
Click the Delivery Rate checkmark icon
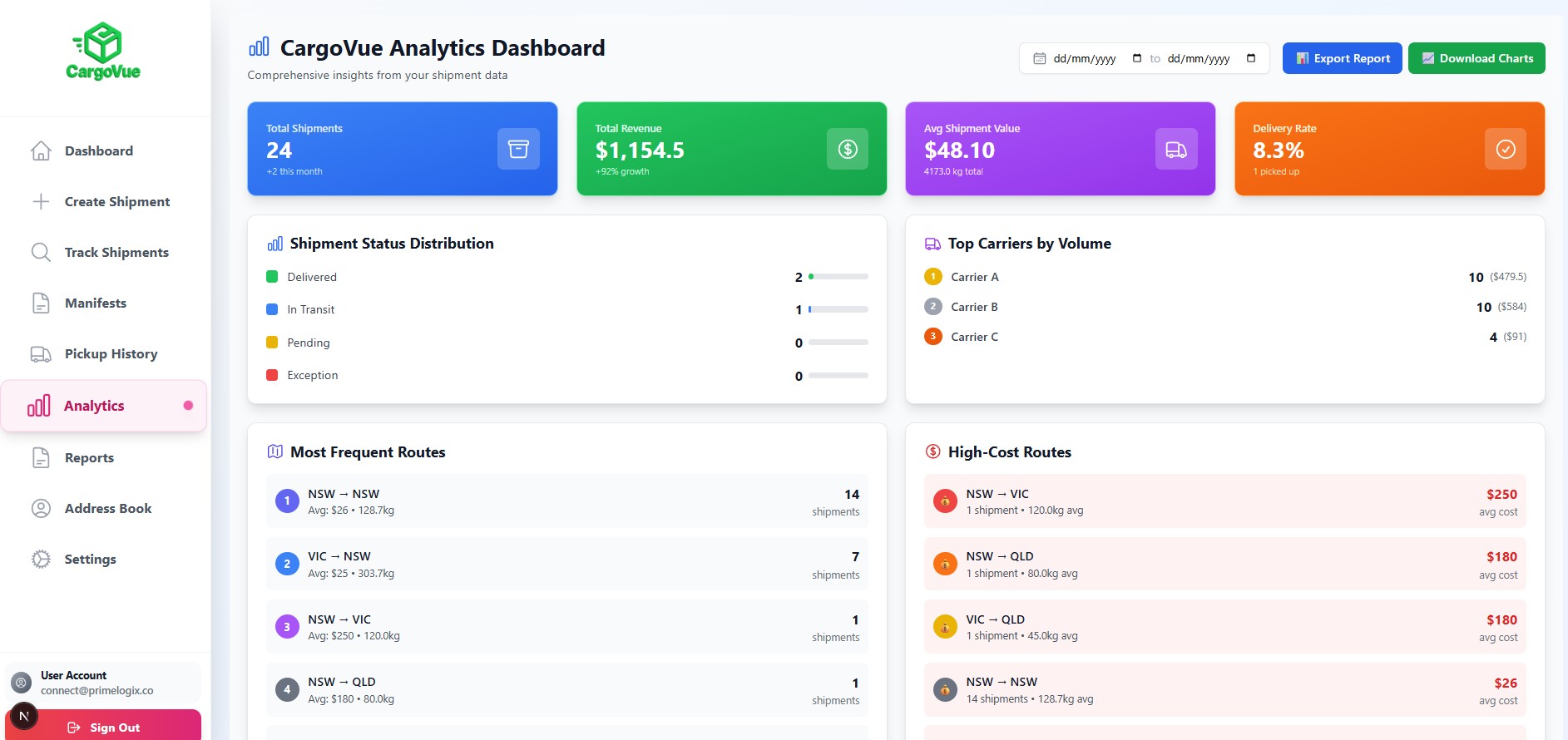pyautogui.click(x=1506, y=149)
